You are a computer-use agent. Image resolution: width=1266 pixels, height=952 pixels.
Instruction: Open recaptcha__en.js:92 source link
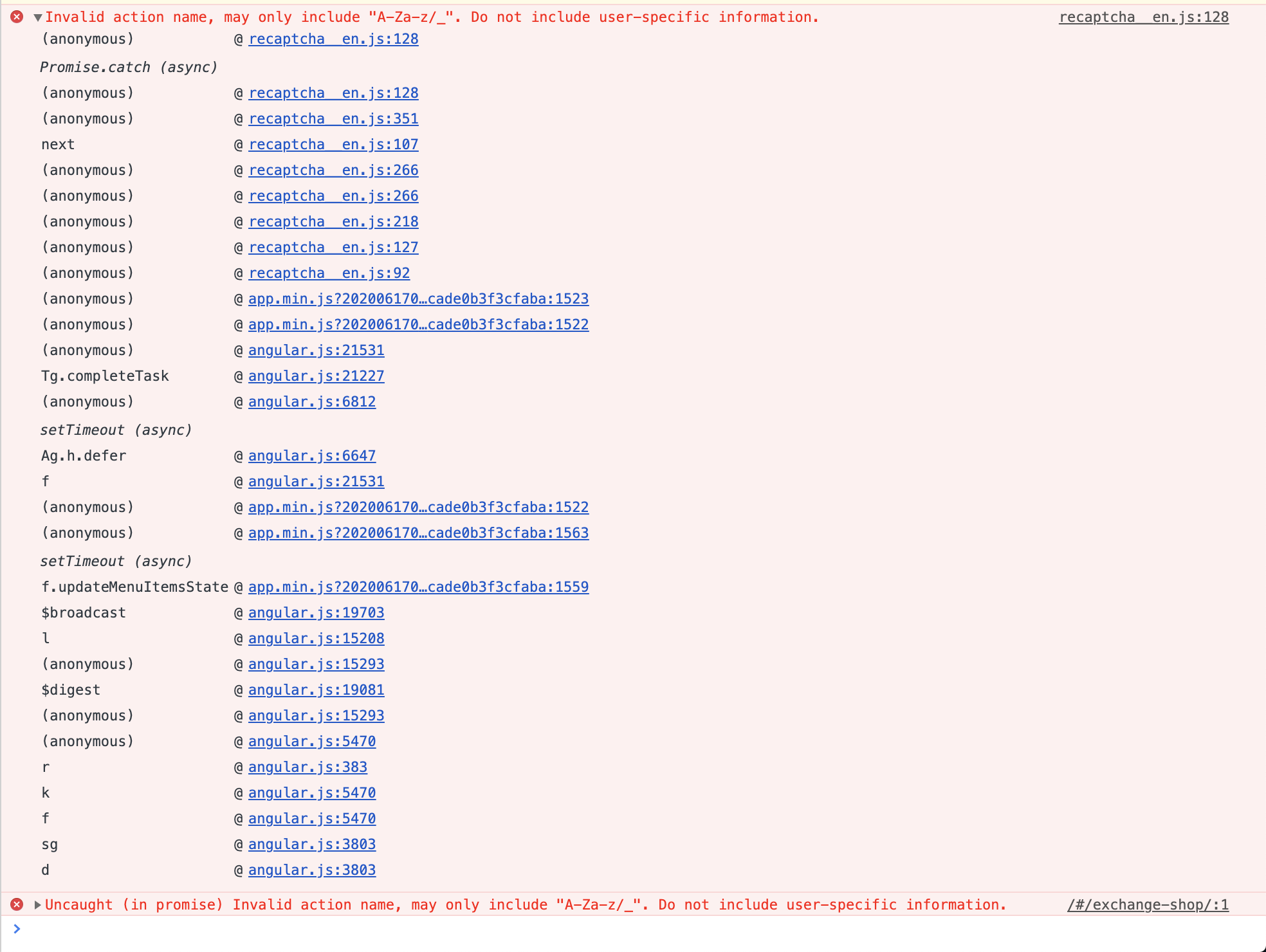(x=329, y=273)
